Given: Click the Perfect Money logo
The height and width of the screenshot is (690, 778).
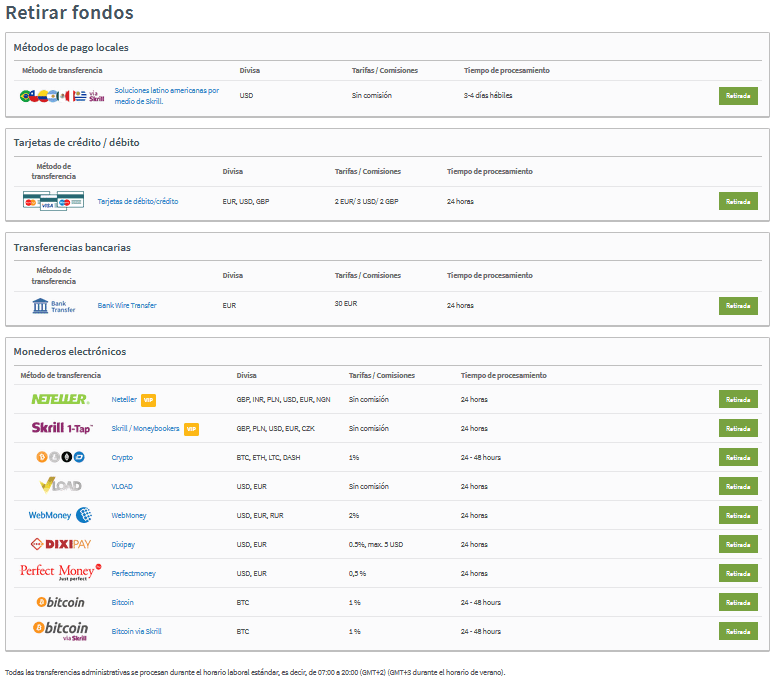Looking at the screenshot, I should (x=60, y=572).
